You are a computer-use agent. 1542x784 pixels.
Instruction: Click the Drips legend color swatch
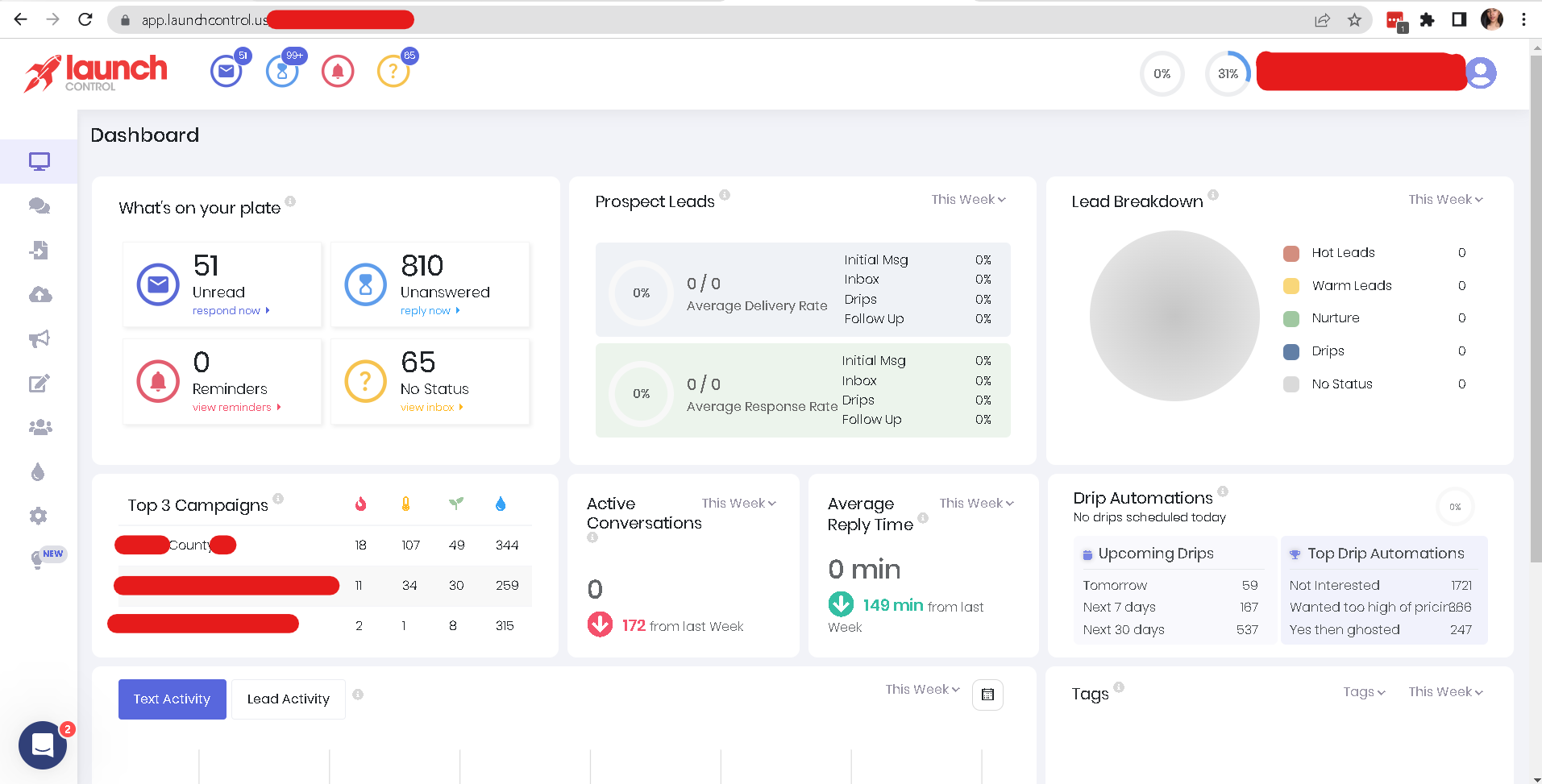pyautogui.click(x=1291, y=352)
